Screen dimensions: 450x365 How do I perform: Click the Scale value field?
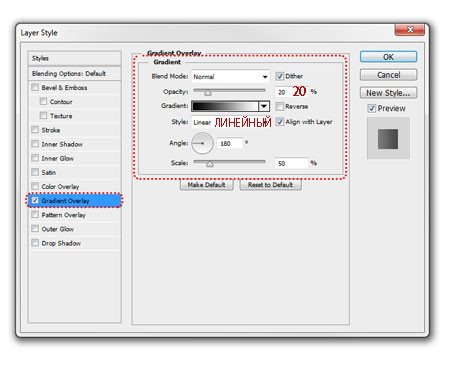click(291, 163)
